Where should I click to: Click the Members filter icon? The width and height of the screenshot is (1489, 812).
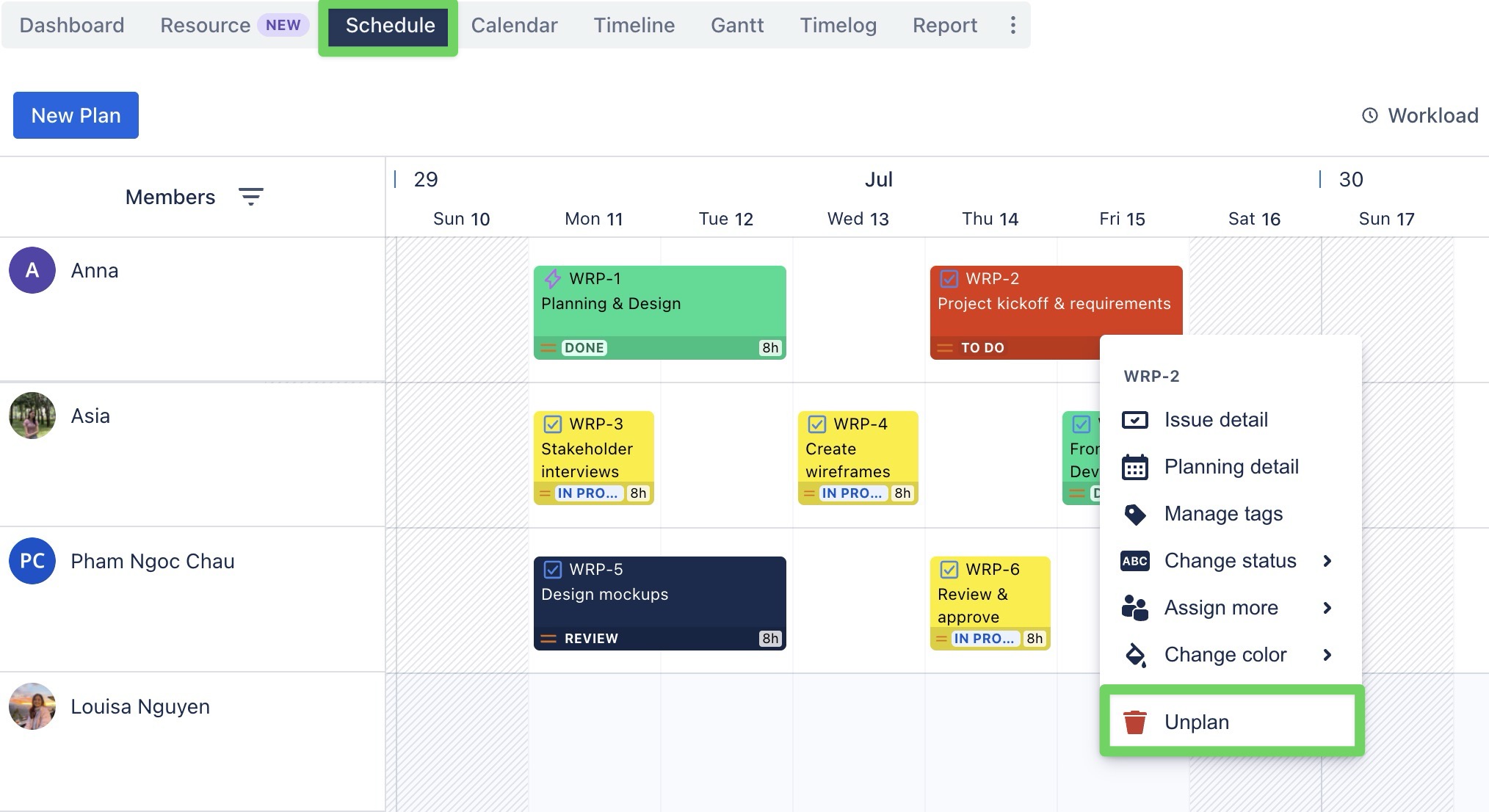[250, 197]
